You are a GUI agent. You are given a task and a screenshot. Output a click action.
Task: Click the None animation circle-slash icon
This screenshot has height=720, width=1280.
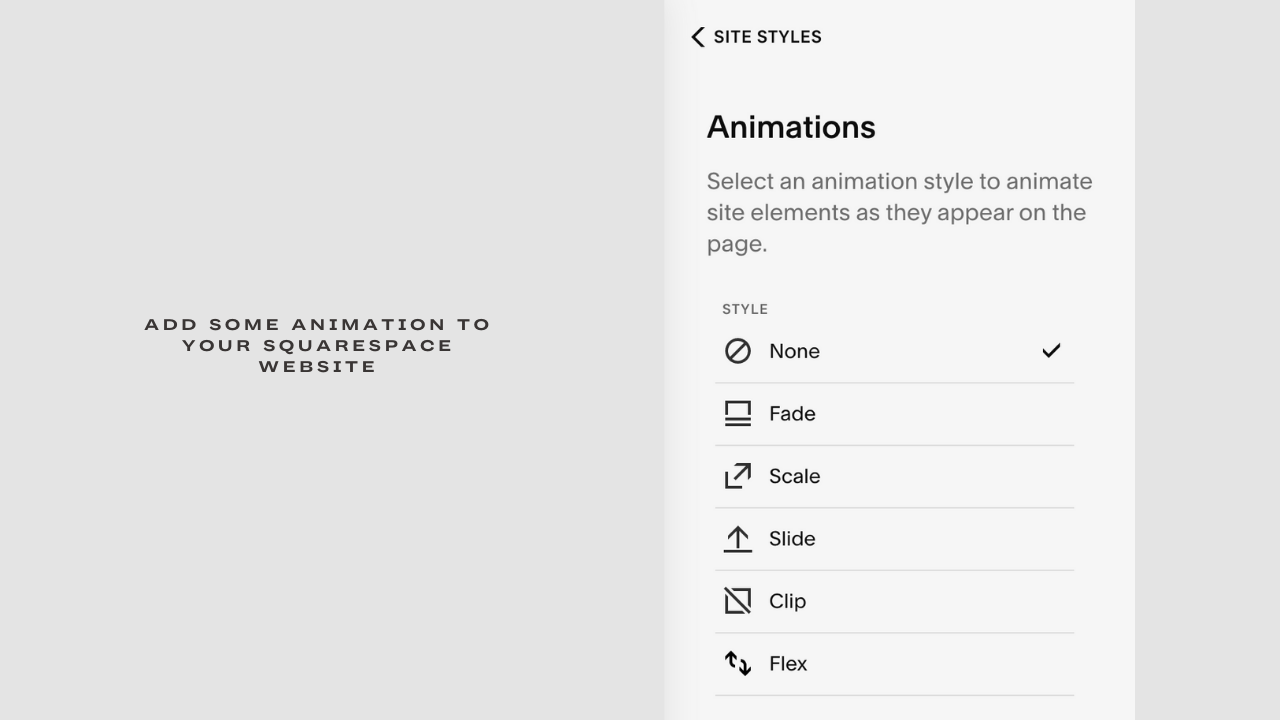[x=738, y=351]
